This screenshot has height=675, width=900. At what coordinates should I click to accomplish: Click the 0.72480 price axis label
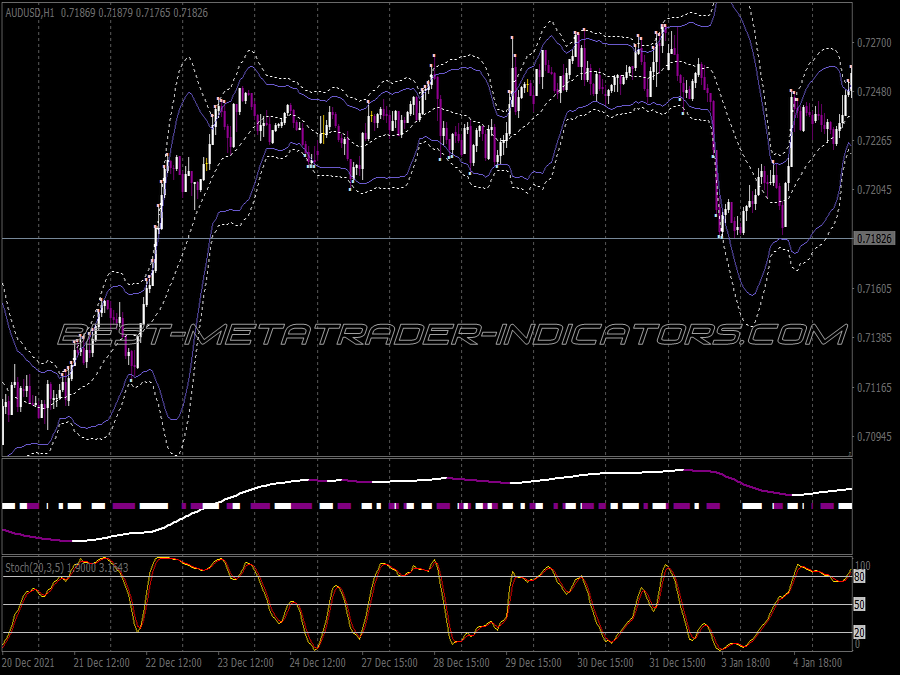[875, 92]
